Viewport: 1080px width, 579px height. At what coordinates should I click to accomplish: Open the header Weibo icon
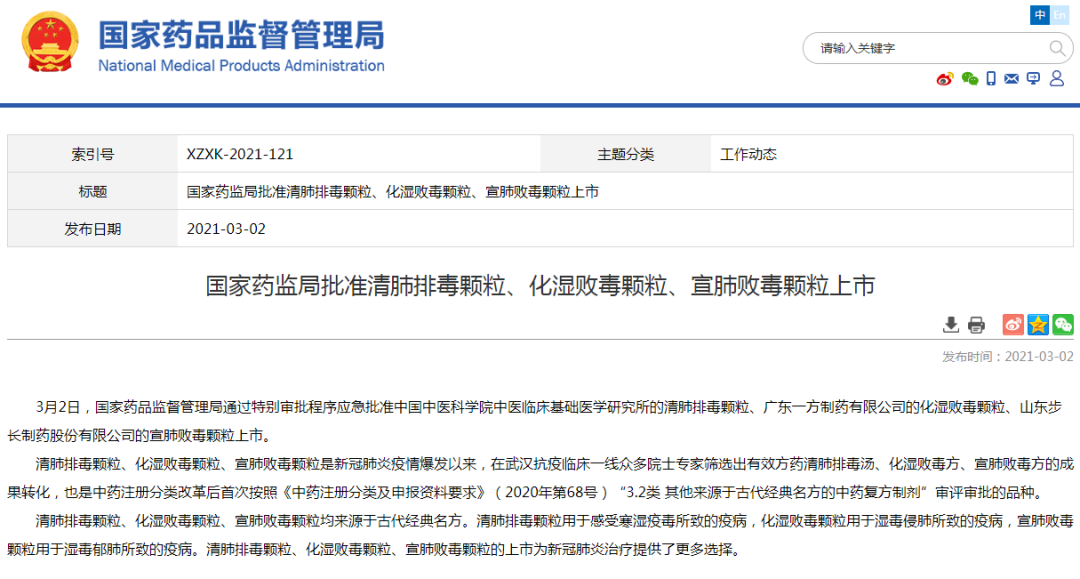click(945, 79)
